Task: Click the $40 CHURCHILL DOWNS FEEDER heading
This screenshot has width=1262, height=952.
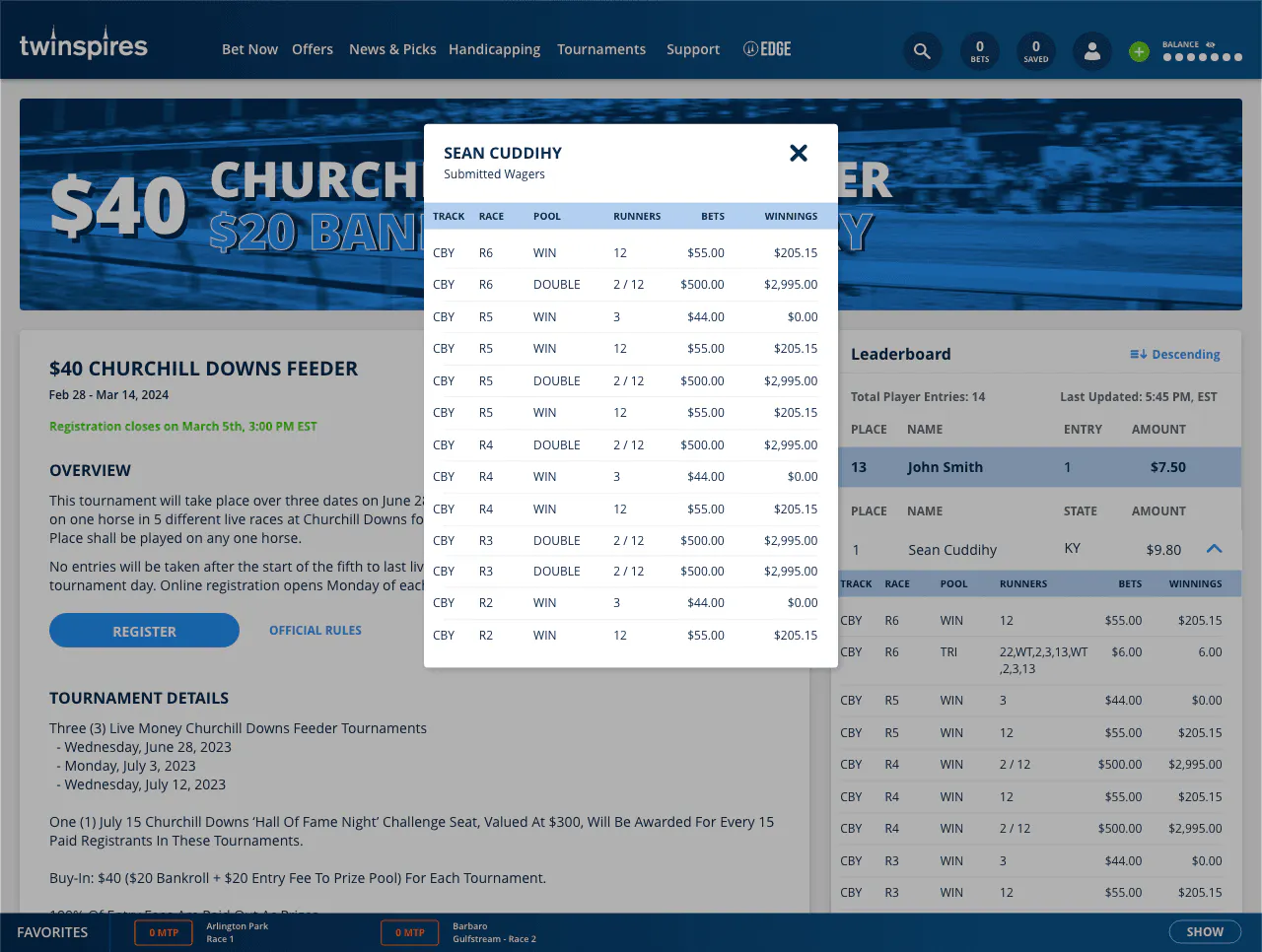Action: pos(204,369)
